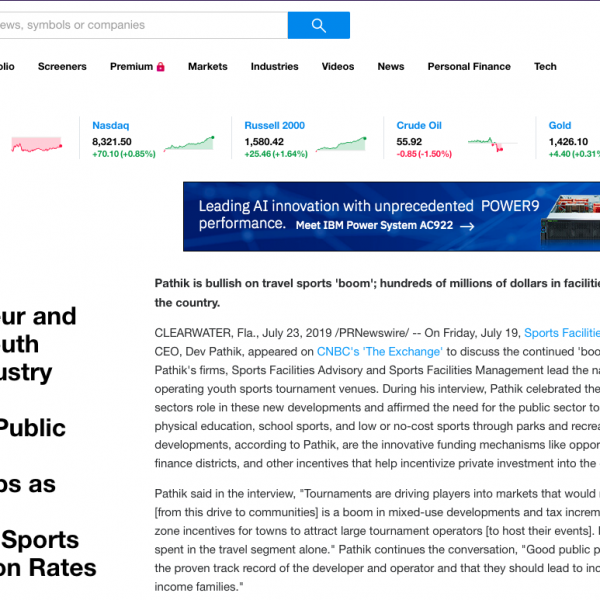Image resolution: width=600 pixels, height=600 pixels.
Task: Open the Screeners menu item
Action: point(62,67)
